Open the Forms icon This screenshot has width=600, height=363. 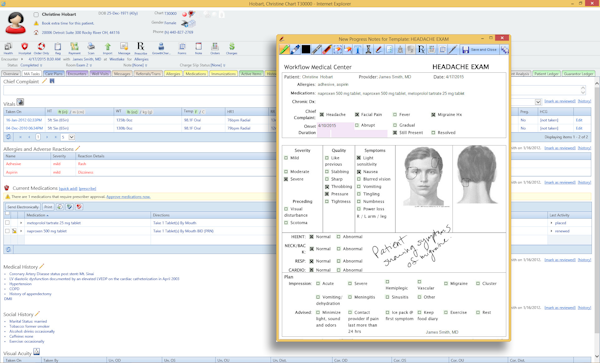[182, 47]
